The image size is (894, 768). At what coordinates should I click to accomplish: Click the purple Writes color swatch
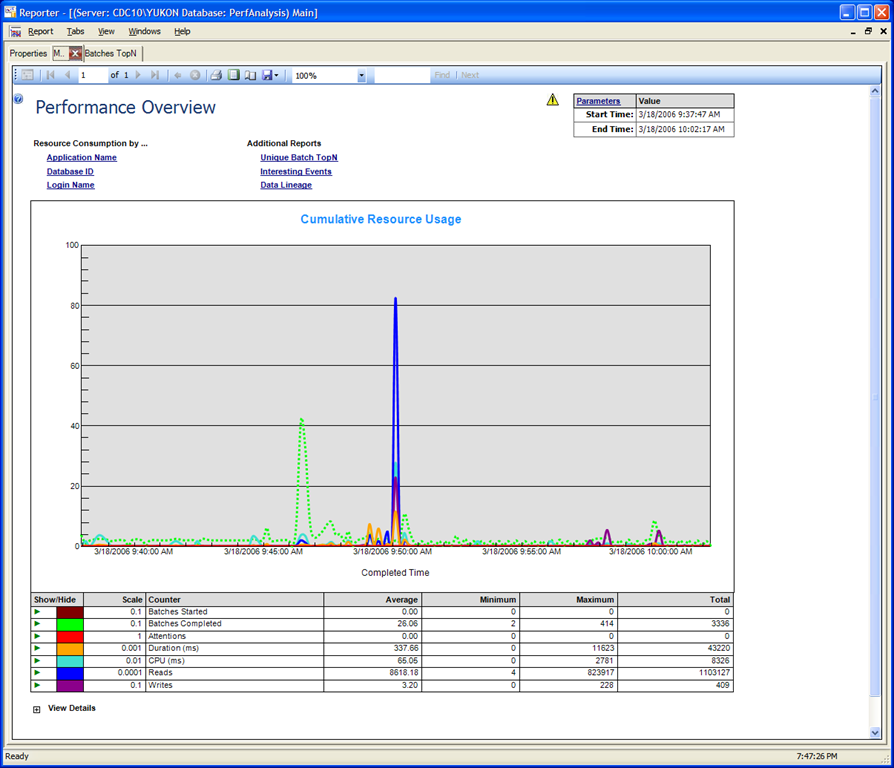pyautogui.click(x=70, y=685)
